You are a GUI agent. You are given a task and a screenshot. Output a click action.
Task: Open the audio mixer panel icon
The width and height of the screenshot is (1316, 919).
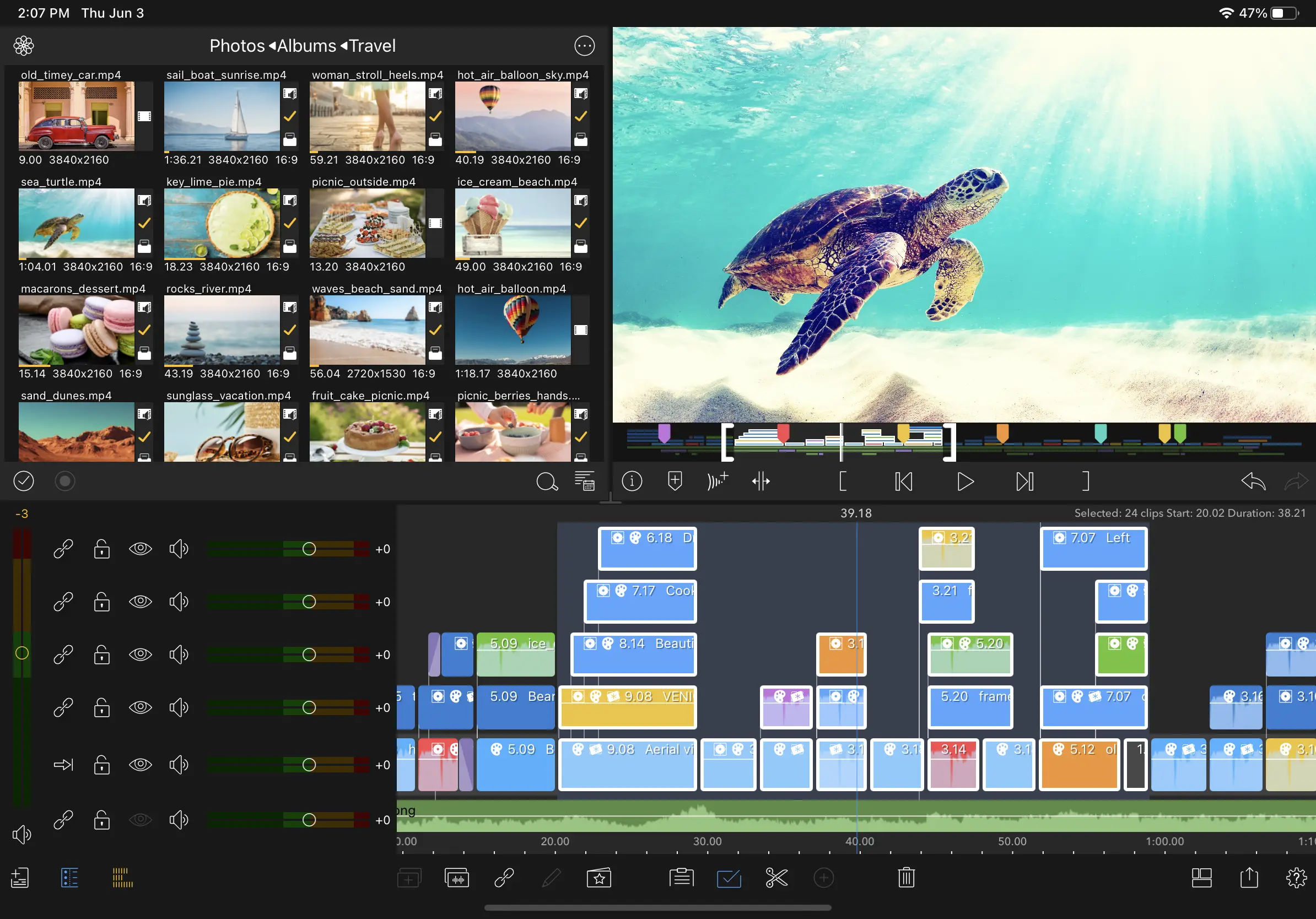pos(457,878)
